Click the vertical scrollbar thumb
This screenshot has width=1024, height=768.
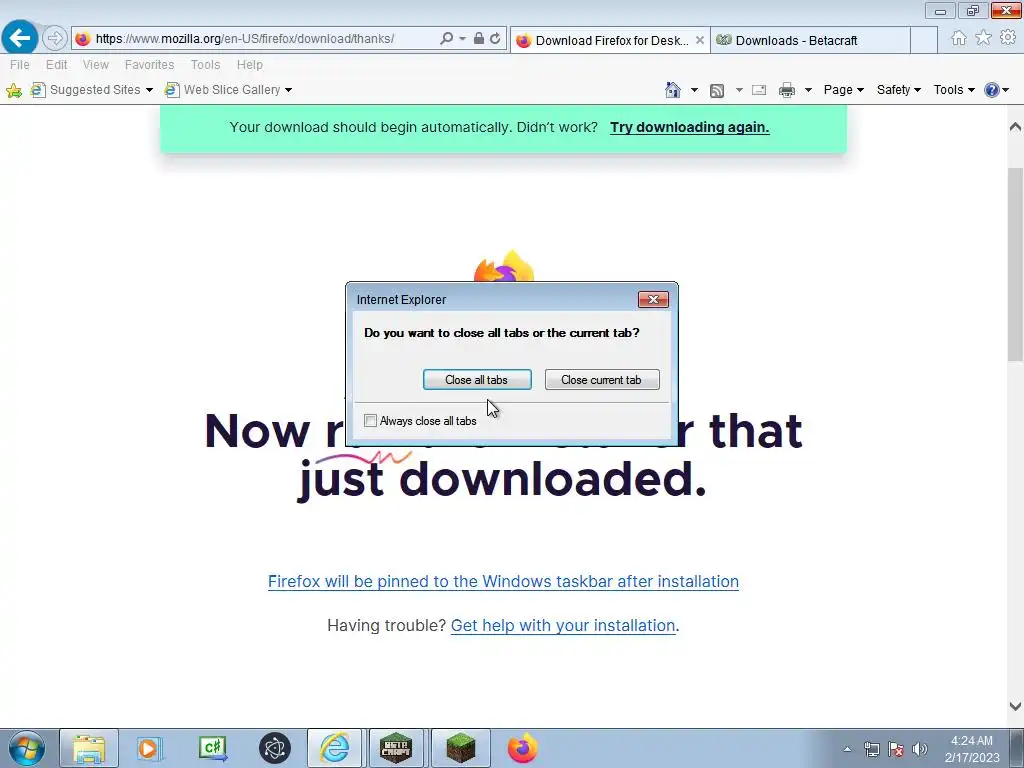coord(1015,264)
